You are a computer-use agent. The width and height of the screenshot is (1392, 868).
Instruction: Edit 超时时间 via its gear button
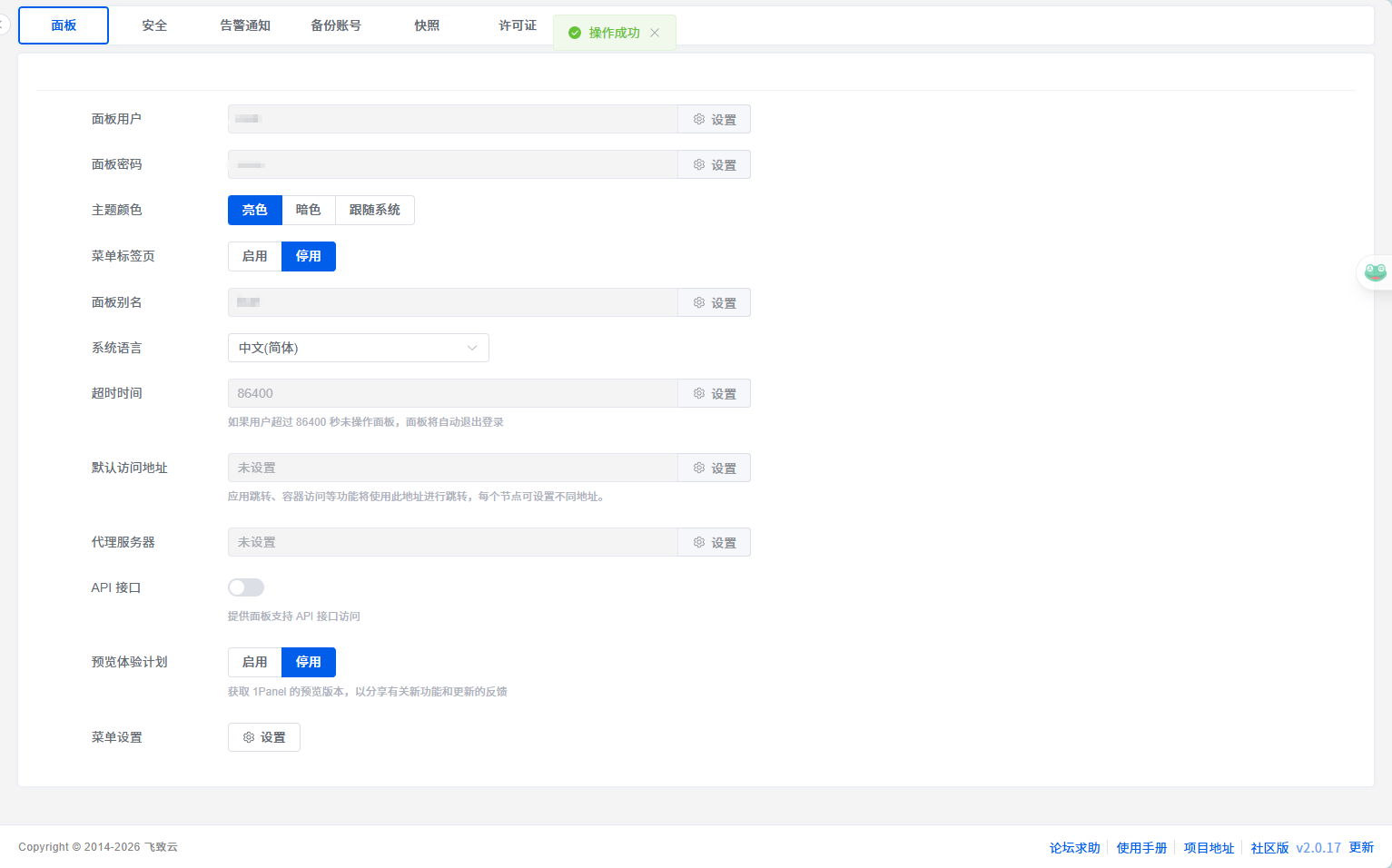(x=714, y=393)
